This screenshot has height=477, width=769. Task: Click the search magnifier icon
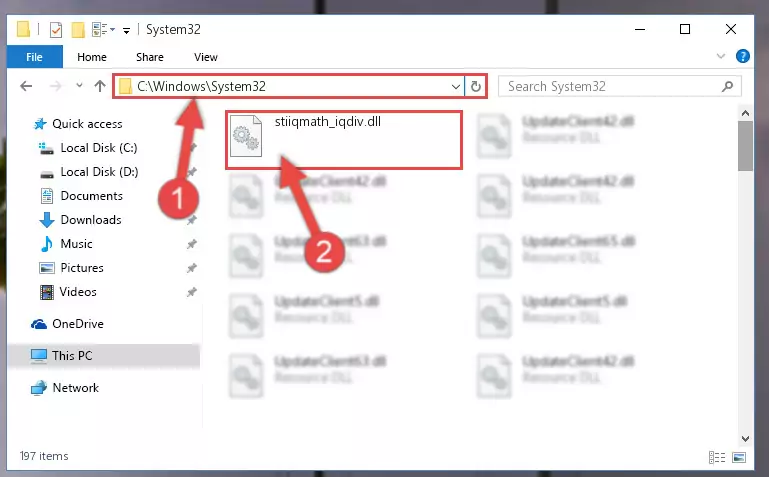[x=727, y=87]
